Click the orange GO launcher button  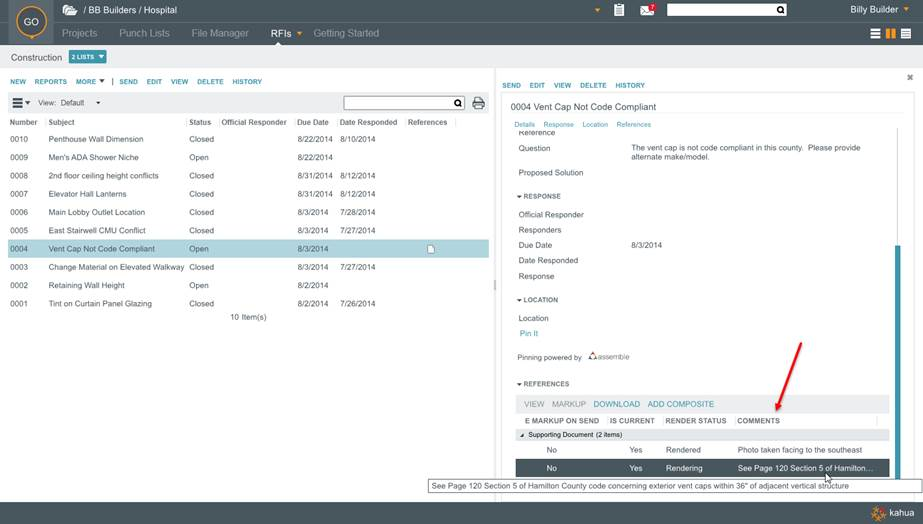coord(31,22)
